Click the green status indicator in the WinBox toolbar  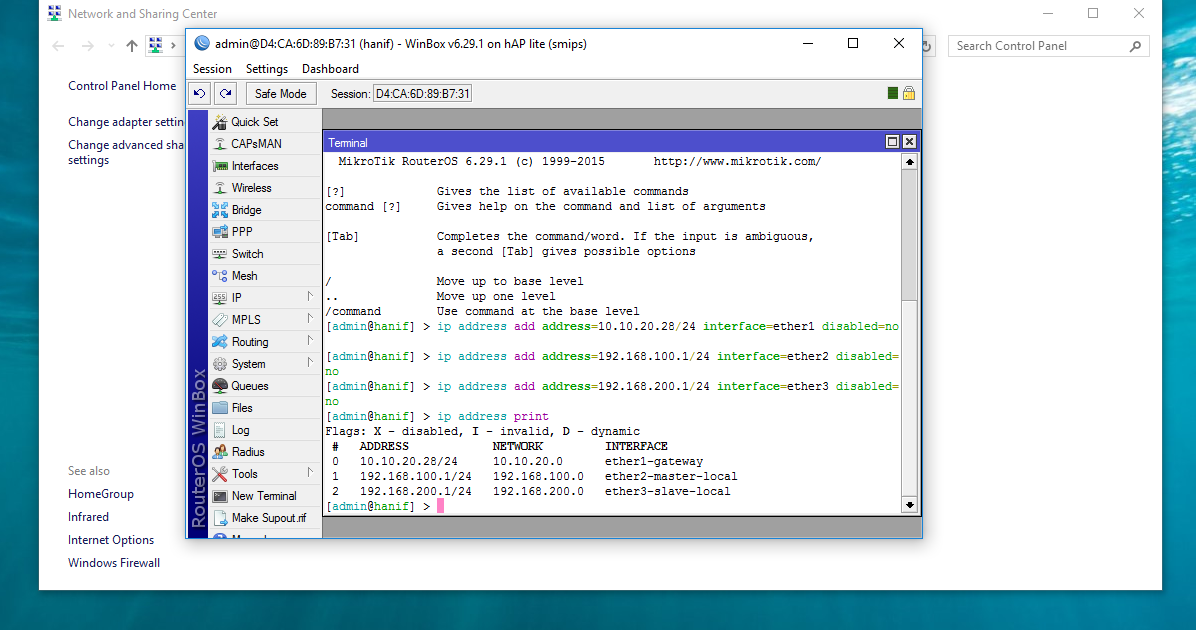[x=892, y=93]
